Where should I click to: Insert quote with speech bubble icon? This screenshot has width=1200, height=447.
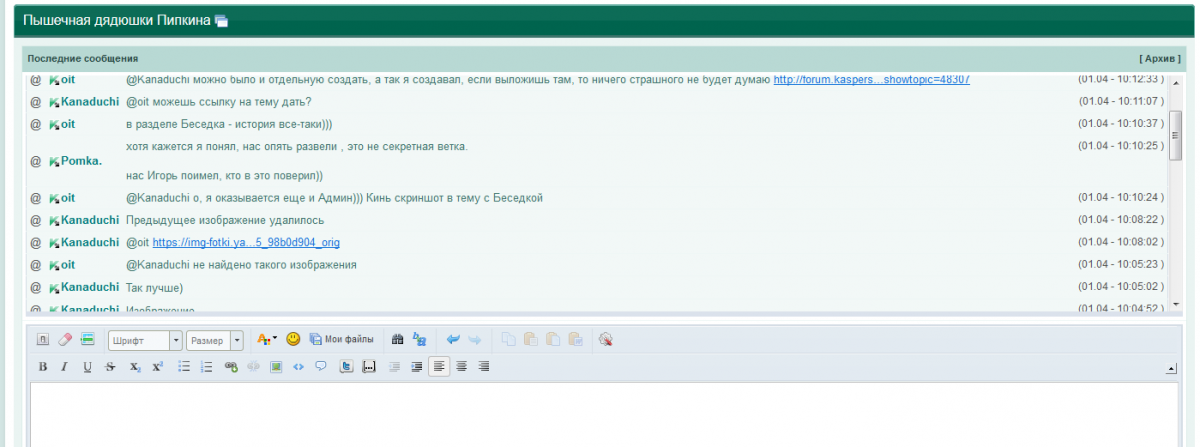[x=321, y=367]
